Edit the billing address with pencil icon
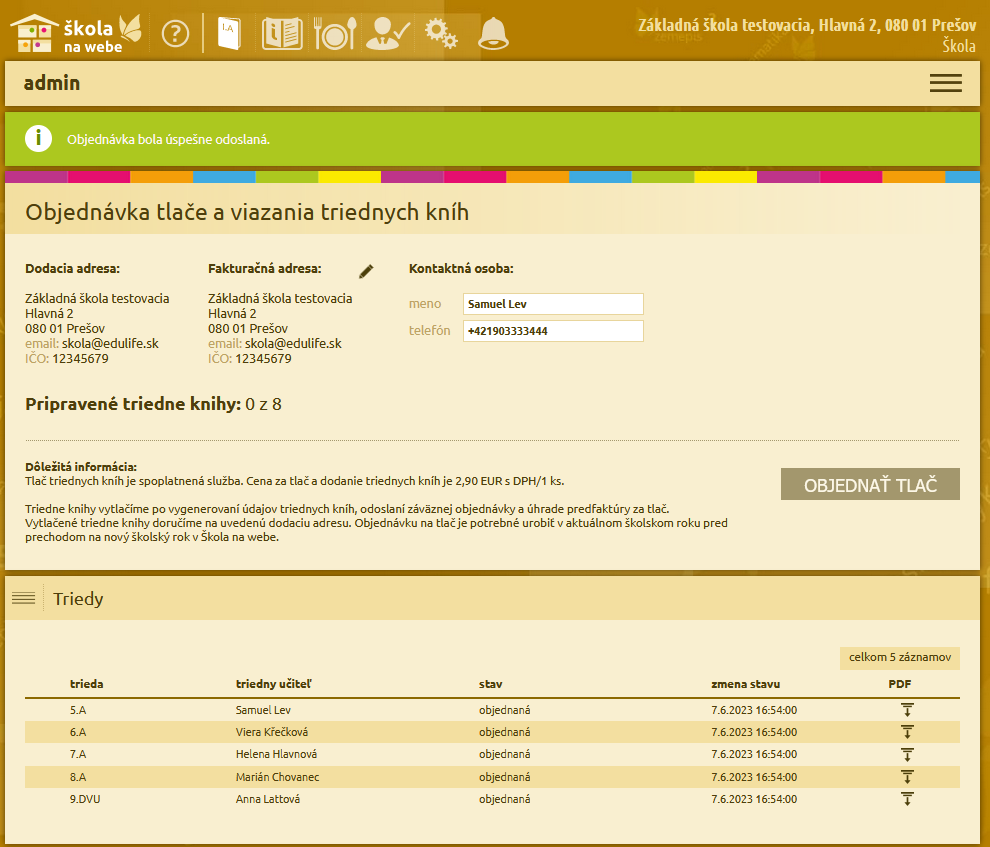The width and height of the screenshot is (990, 847). coord(366,271)
